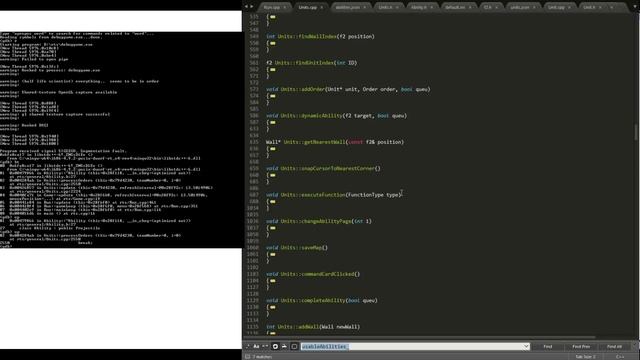
Task: Unfold the collapsed body of addOrder
Action: click(x=273, y=96)
